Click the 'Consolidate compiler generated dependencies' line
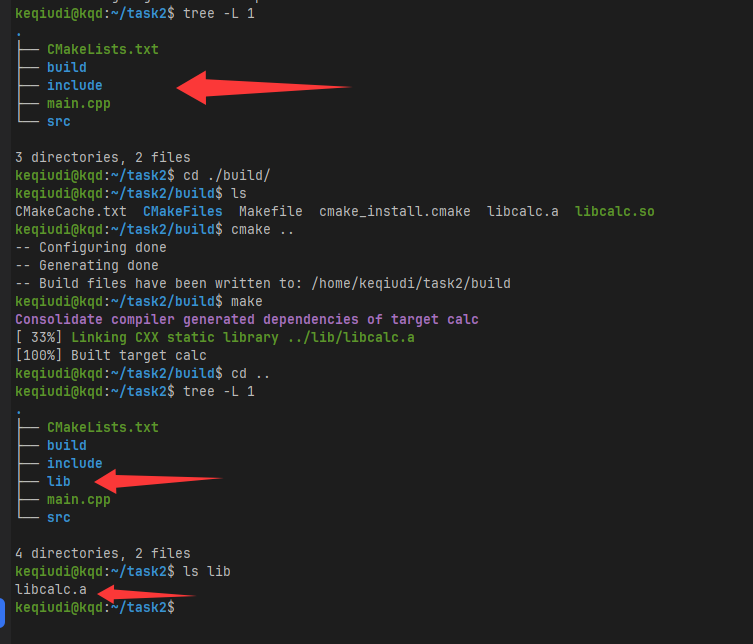This screenshot has height=644, width=753. [x=246, y=319]
